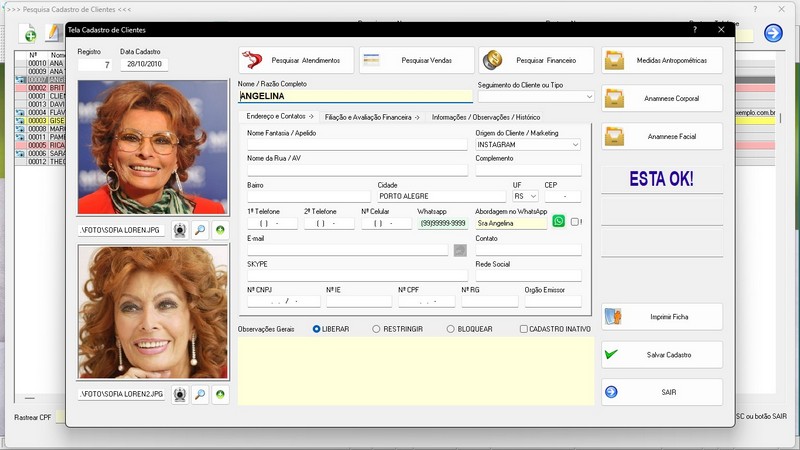Click green add icon next to SOFIA LOREN.JPG
The image size is (800, 450).
pos(220,230)
